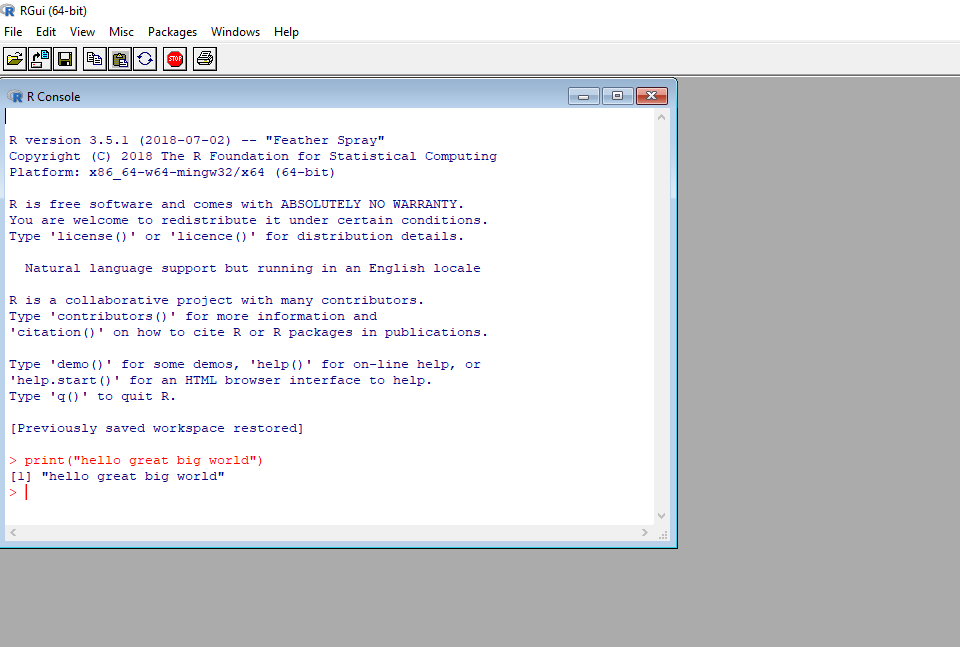Viewport: 960px width, 647px height.
Task: Click the "Type 'contributors()'" line
Action: coord(193,316)
